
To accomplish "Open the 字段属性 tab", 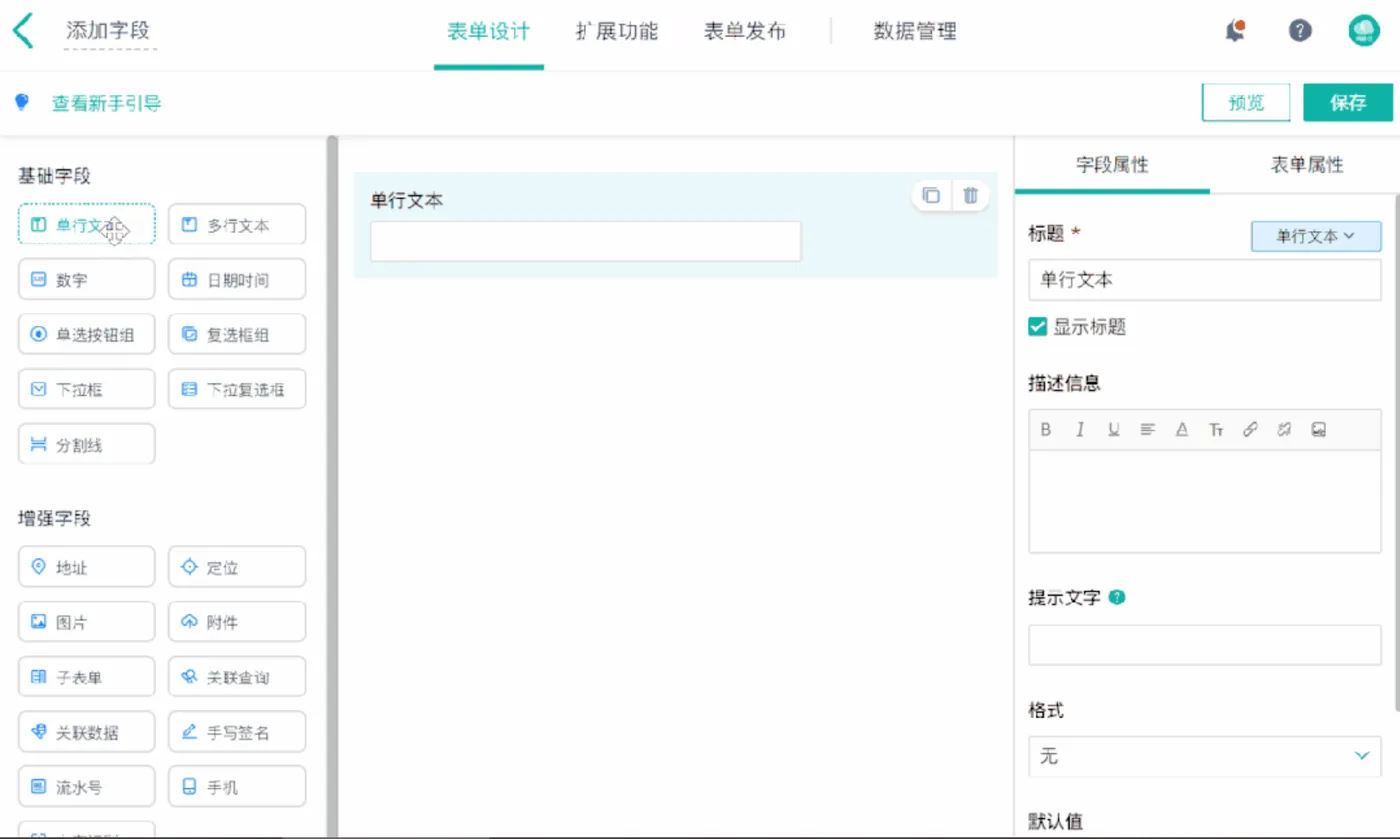I will point(1112,165).
